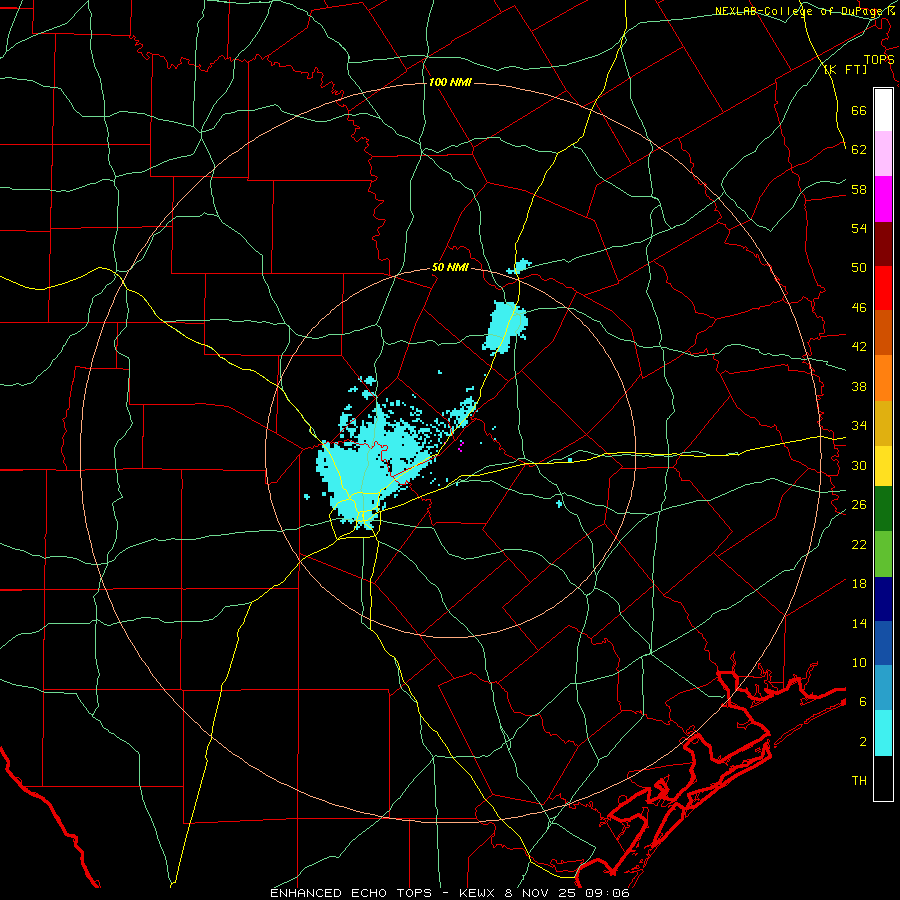Click the light green legend swatch
Image resolution: width=900 pixels, height=900 pixels.
coord(883,554)
